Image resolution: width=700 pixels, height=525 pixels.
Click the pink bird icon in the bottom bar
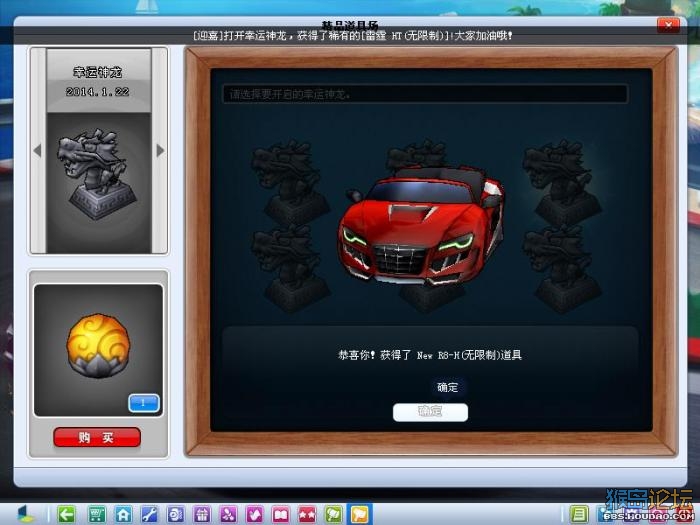[254, 515]
